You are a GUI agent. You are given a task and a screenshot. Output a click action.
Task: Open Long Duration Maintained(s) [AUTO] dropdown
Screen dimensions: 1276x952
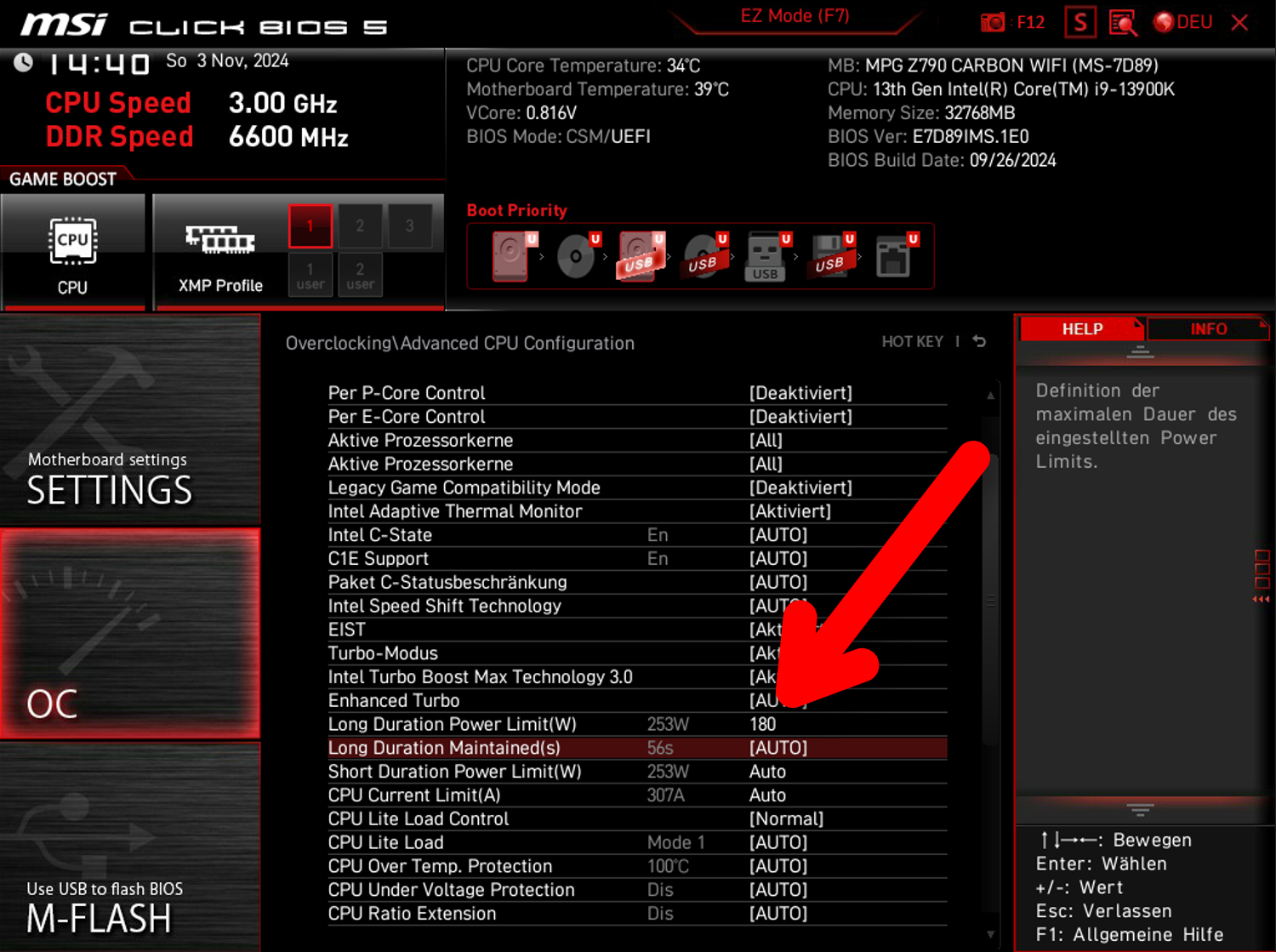click(x=778, y=748)
